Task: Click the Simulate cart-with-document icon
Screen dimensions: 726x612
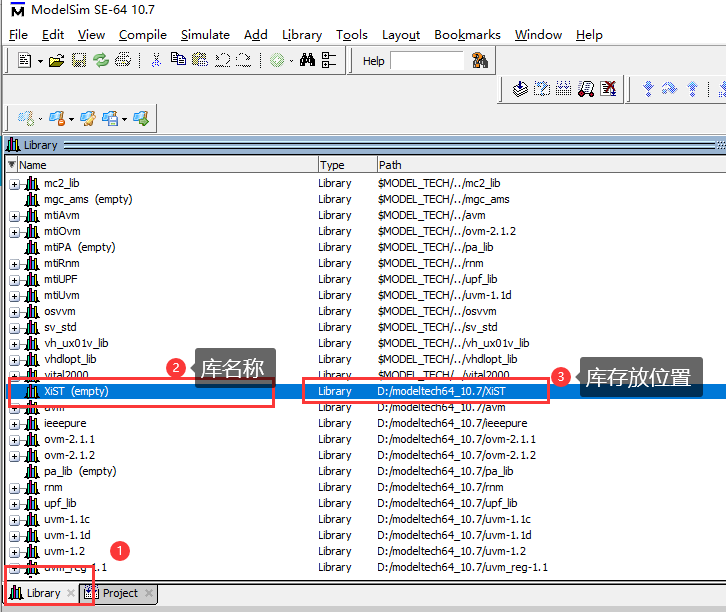Action: pos(586,88)
